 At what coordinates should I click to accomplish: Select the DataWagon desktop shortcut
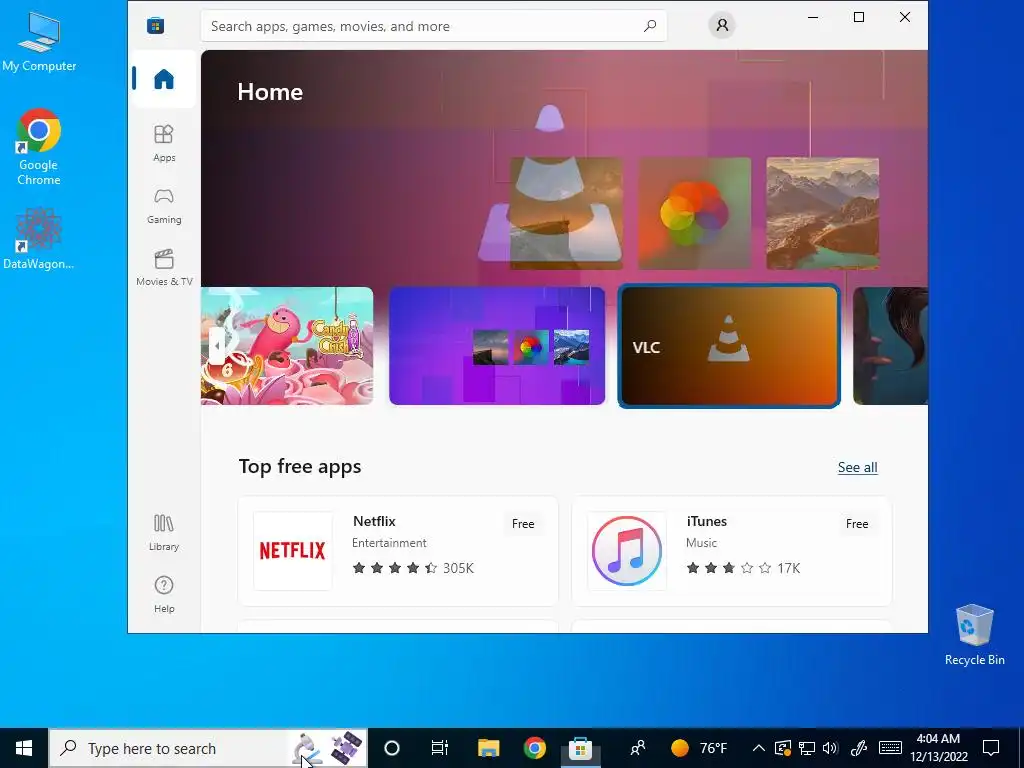(x=39, y=239)
